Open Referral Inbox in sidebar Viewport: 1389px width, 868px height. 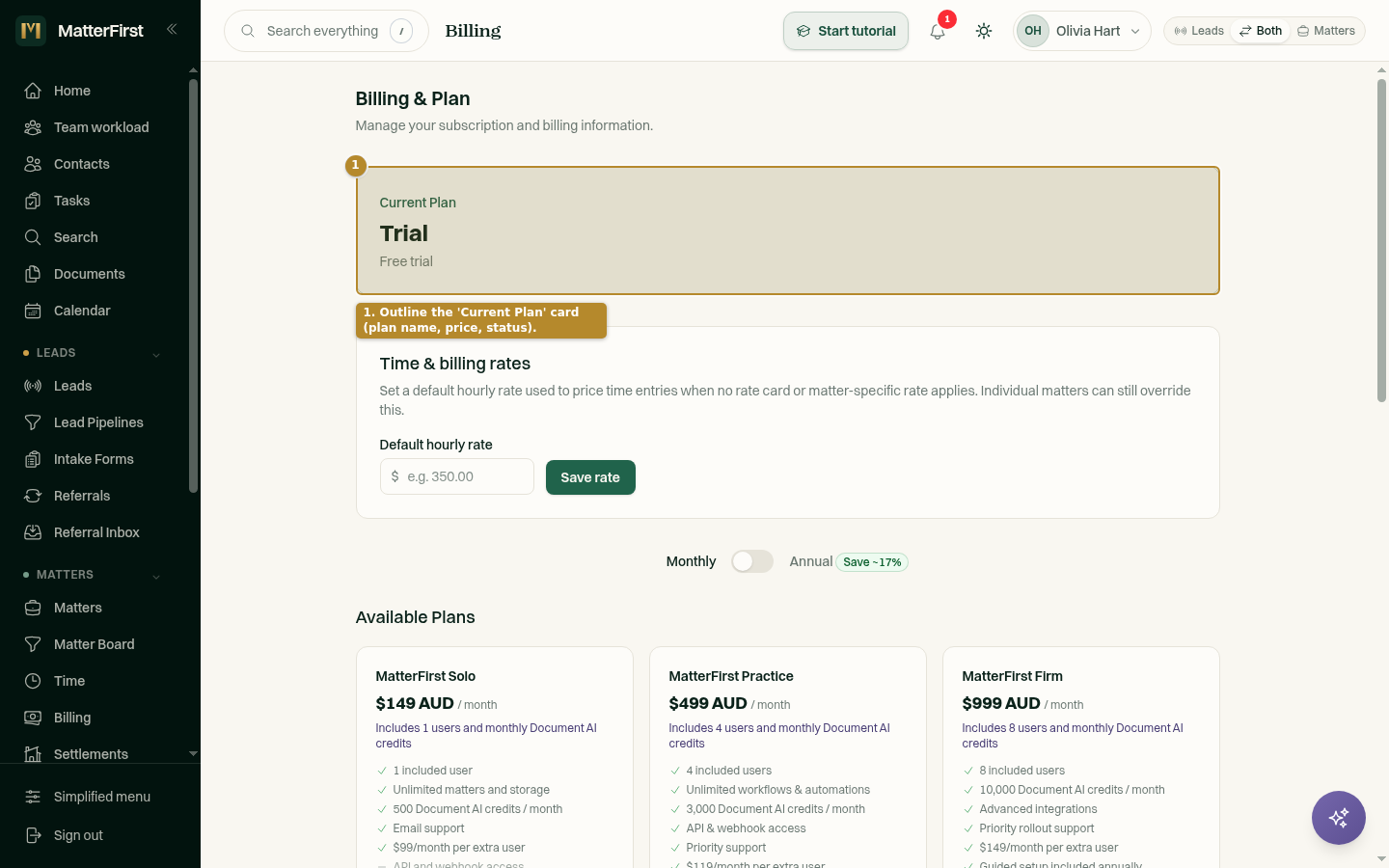click(x=96, y=532)
